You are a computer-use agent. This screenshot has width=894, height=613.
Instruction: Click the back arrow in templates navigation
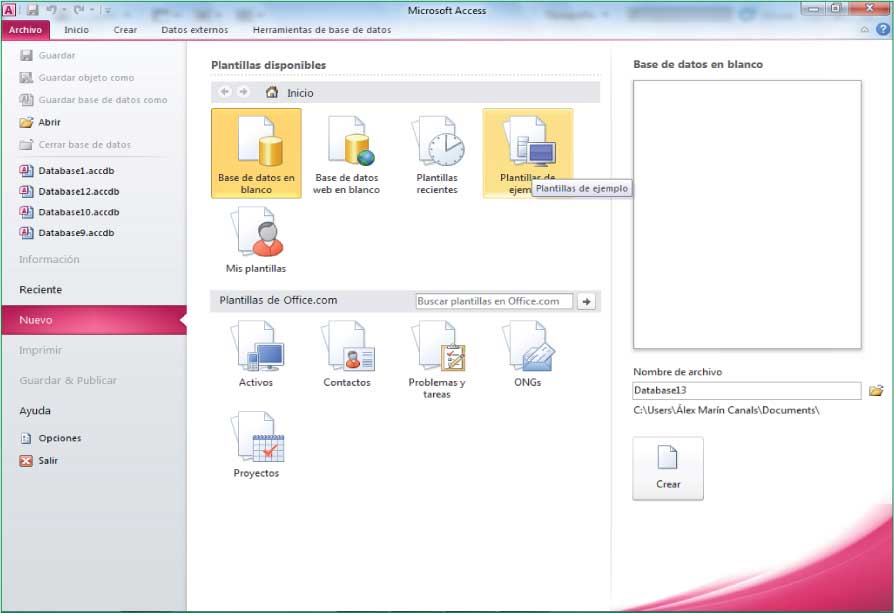[225, 92]
